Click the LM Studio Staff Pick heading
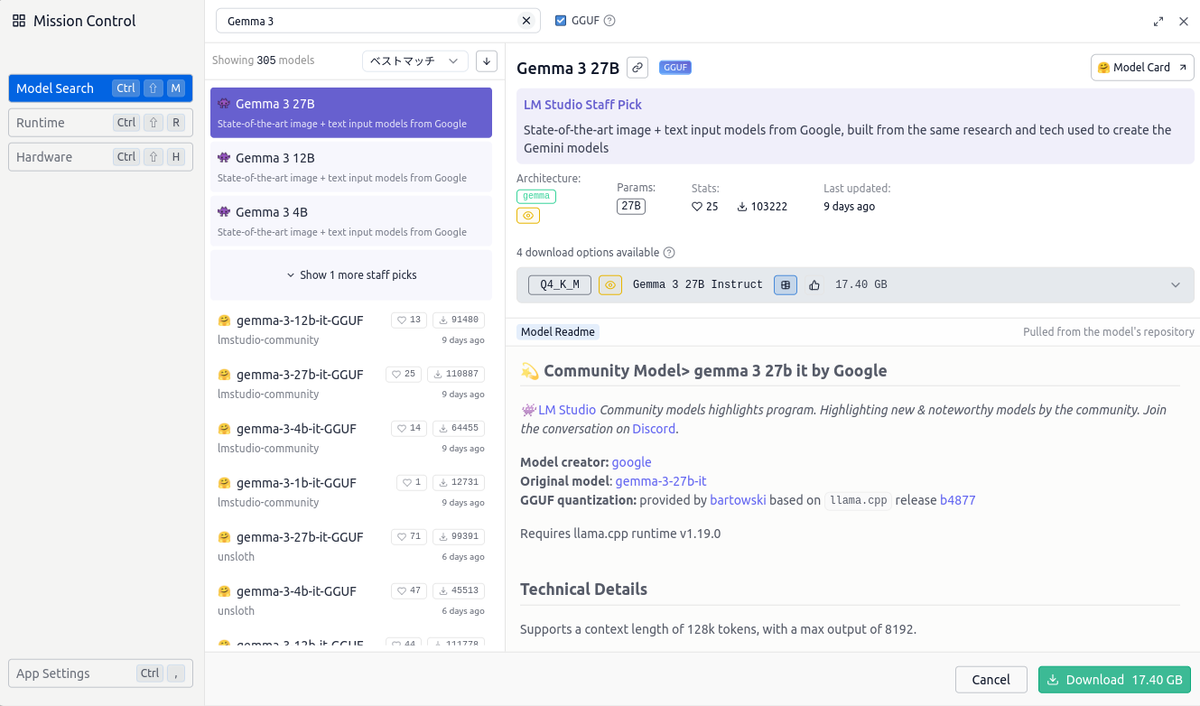Viewport: 1200px width, 706px height. pos(583,105)
